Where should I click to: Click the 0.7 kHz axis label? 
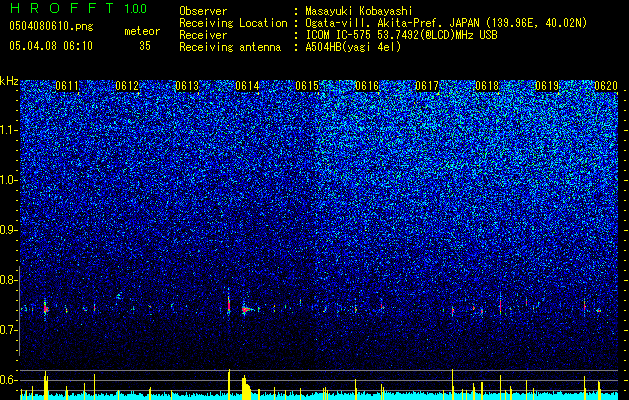pyautogui.click(x=9, y=330)
